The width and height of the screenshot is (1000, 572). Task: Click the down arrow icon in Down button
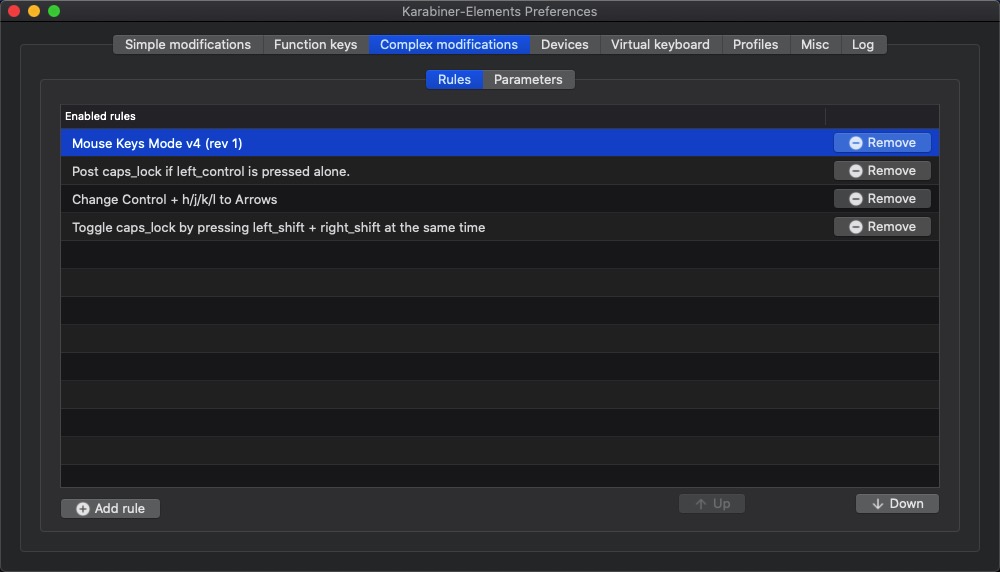pos(878,504)
